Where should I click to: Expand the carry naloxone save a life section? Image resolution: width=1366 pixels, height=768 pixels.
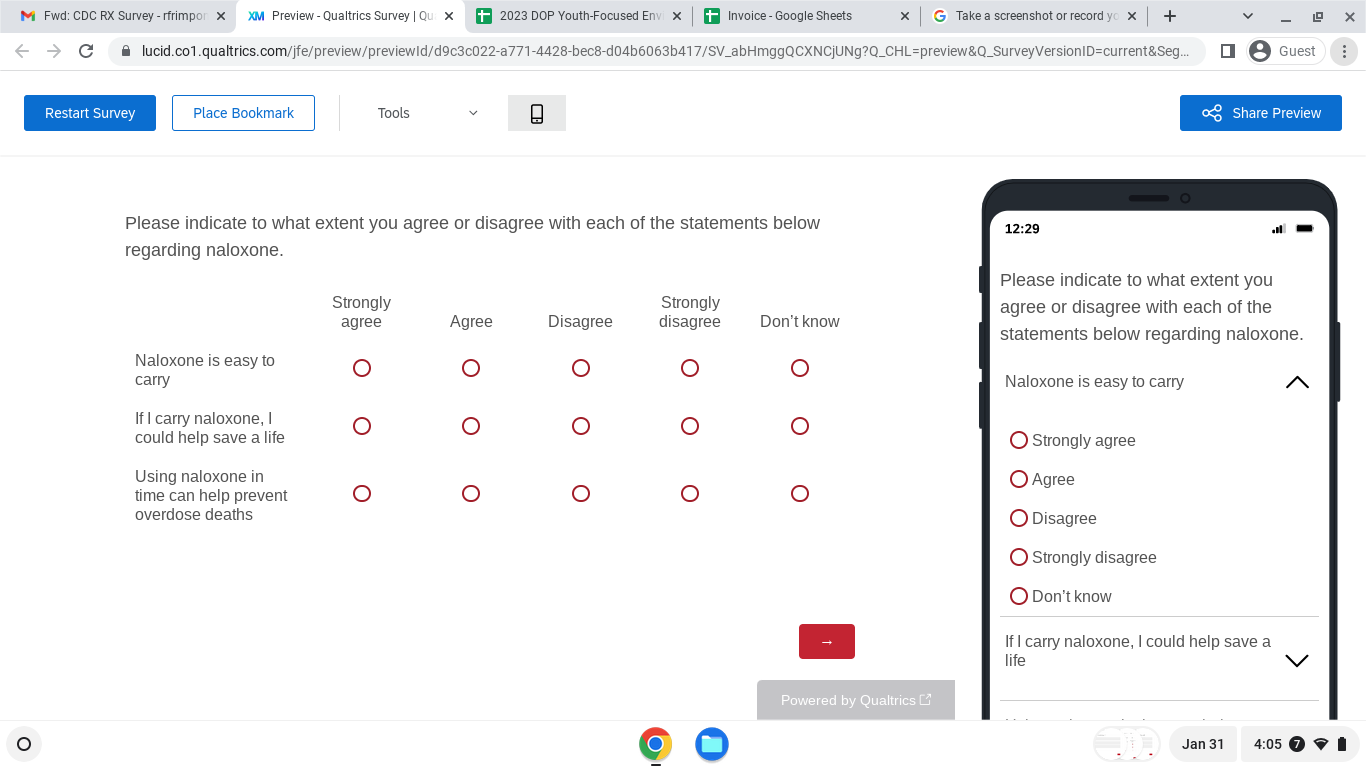coord(1296,660)
